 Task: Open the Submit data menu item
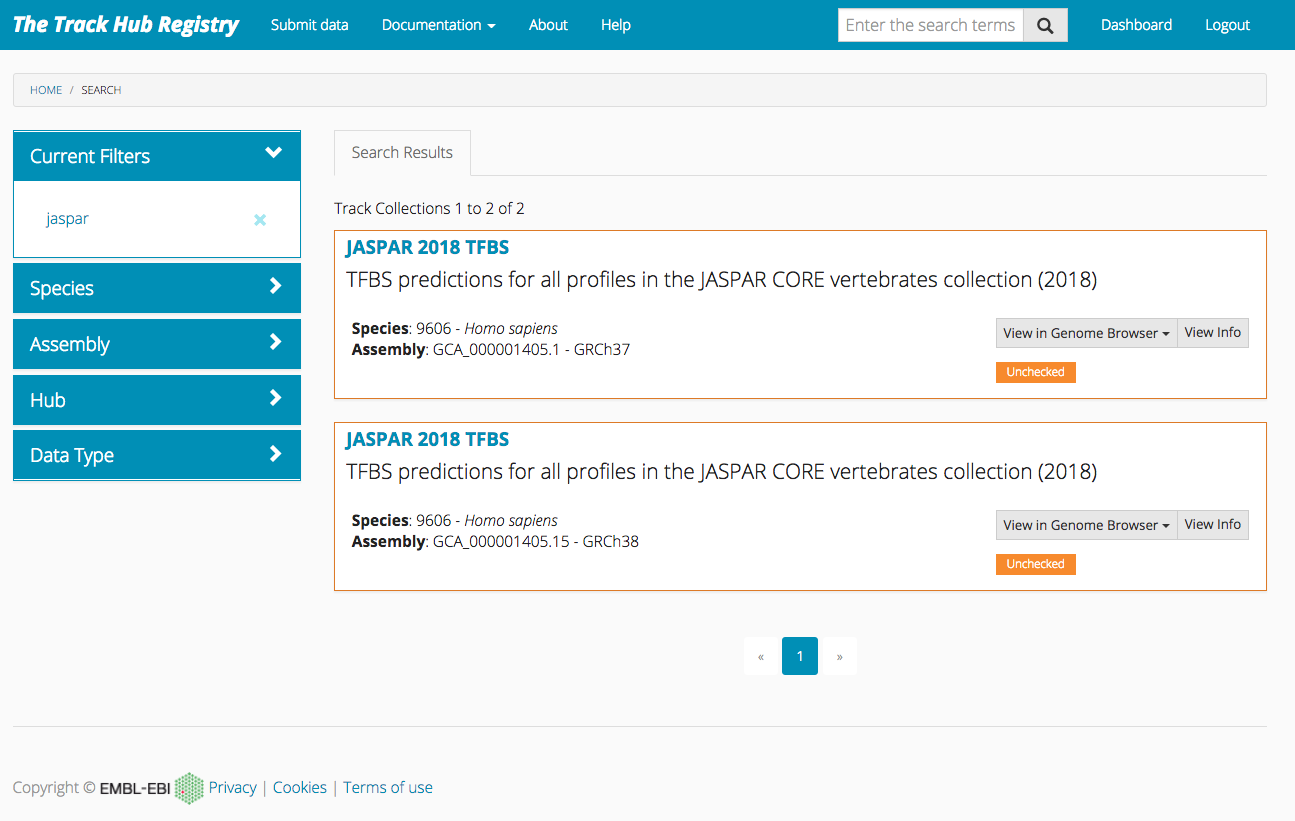pos(309,25)
